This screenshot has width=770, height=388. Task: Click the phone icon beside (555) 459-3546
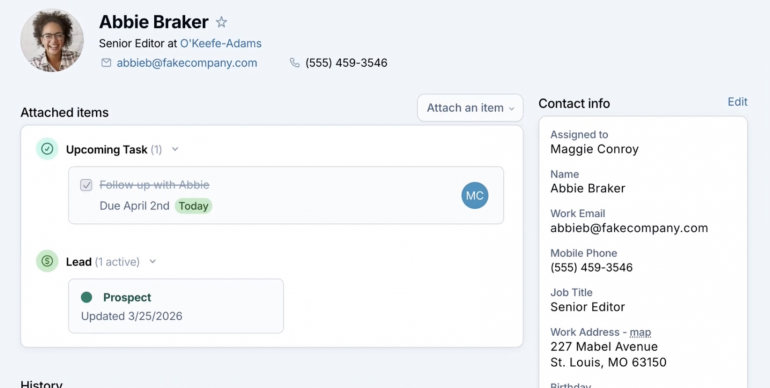(295, 63)
